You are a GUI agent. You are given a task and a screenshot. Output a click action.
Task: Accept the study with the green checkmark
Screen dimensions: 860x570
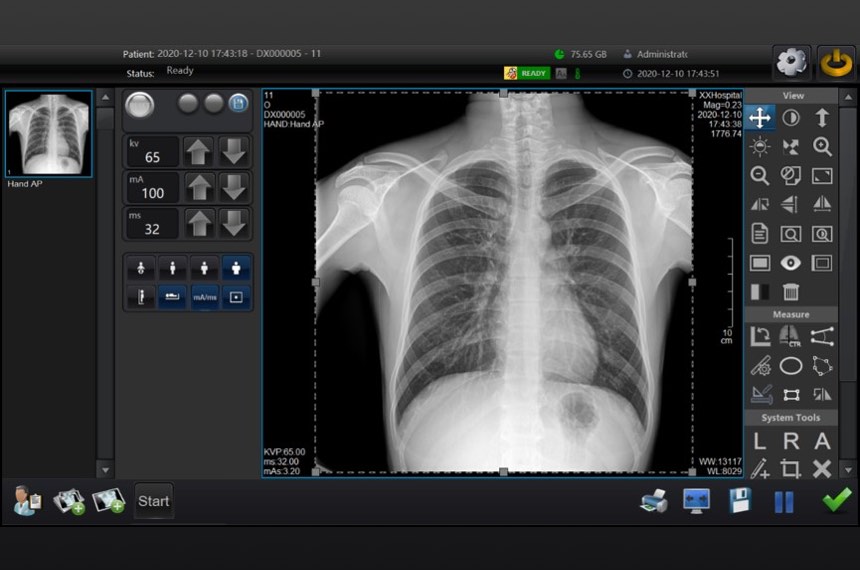(835, 501)
